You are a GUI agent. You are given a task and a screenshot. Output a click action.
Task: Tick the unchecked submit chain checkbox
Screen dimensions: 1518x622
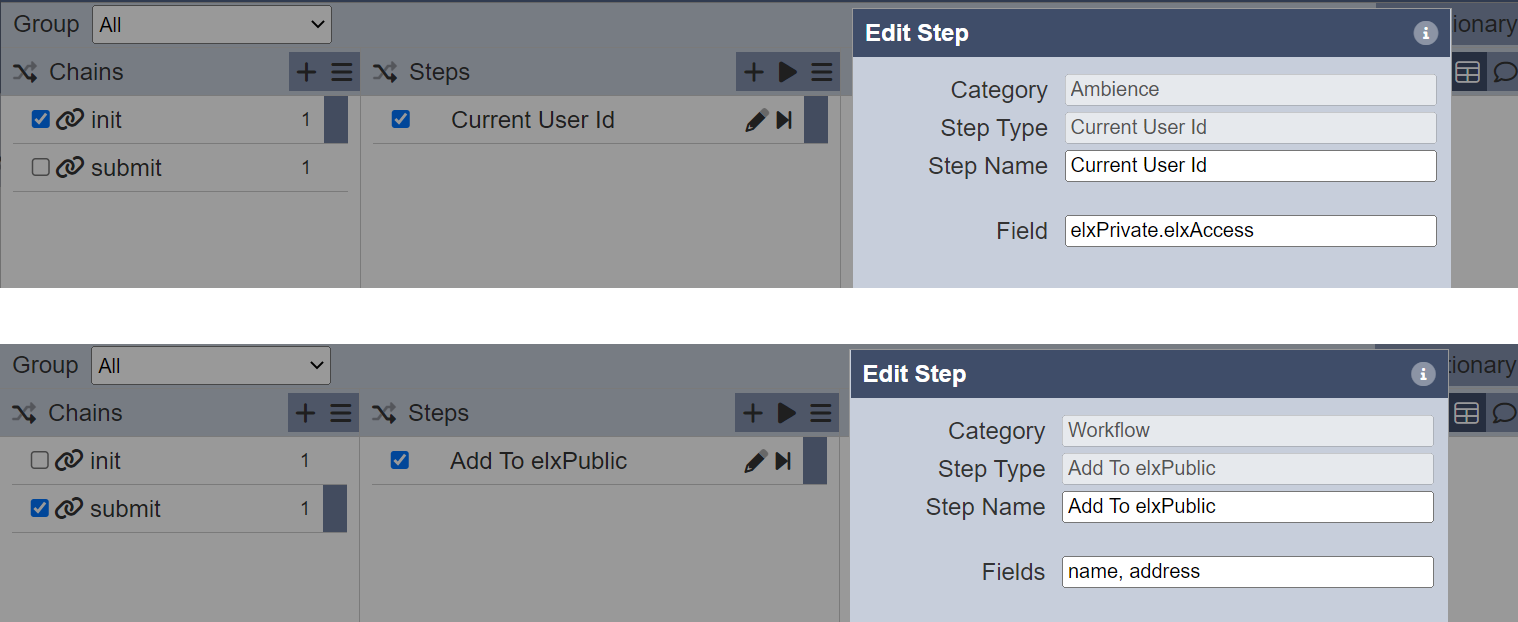click(41, 168)
